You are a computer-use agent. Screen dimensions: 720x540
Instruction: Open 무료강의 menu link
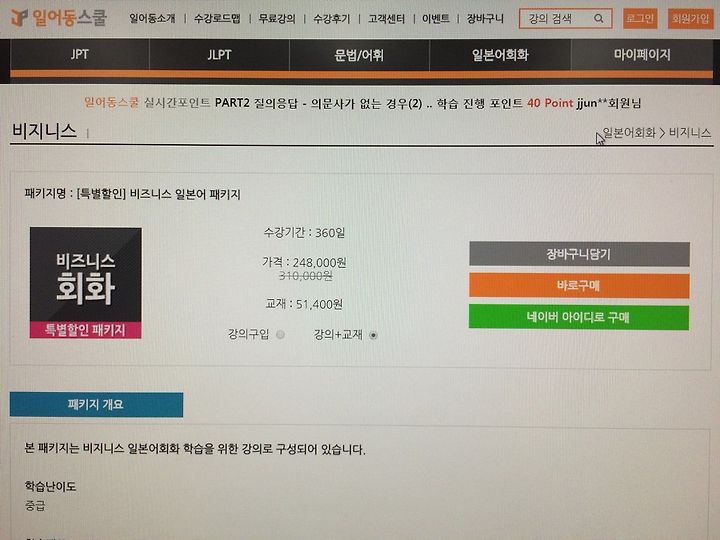tap(277, 19)
